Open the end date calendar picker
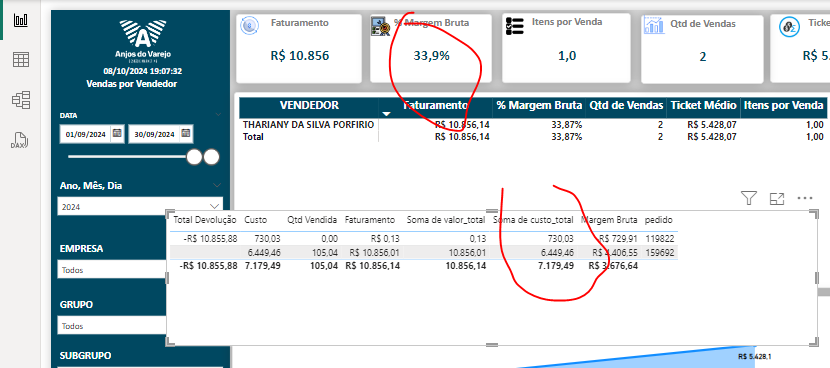830x368 pixels. pos(186,133)
